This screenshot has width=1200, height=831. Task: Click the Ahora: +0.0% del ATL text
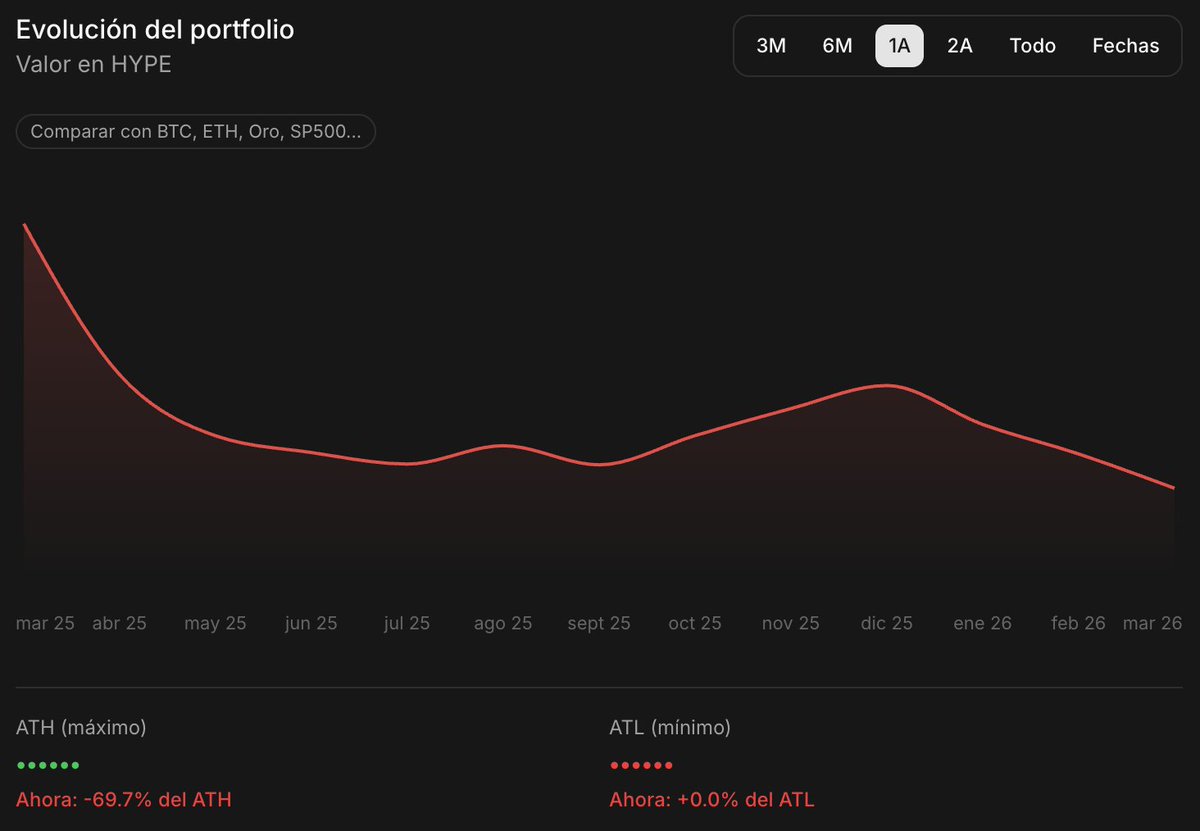pos(712,800)
